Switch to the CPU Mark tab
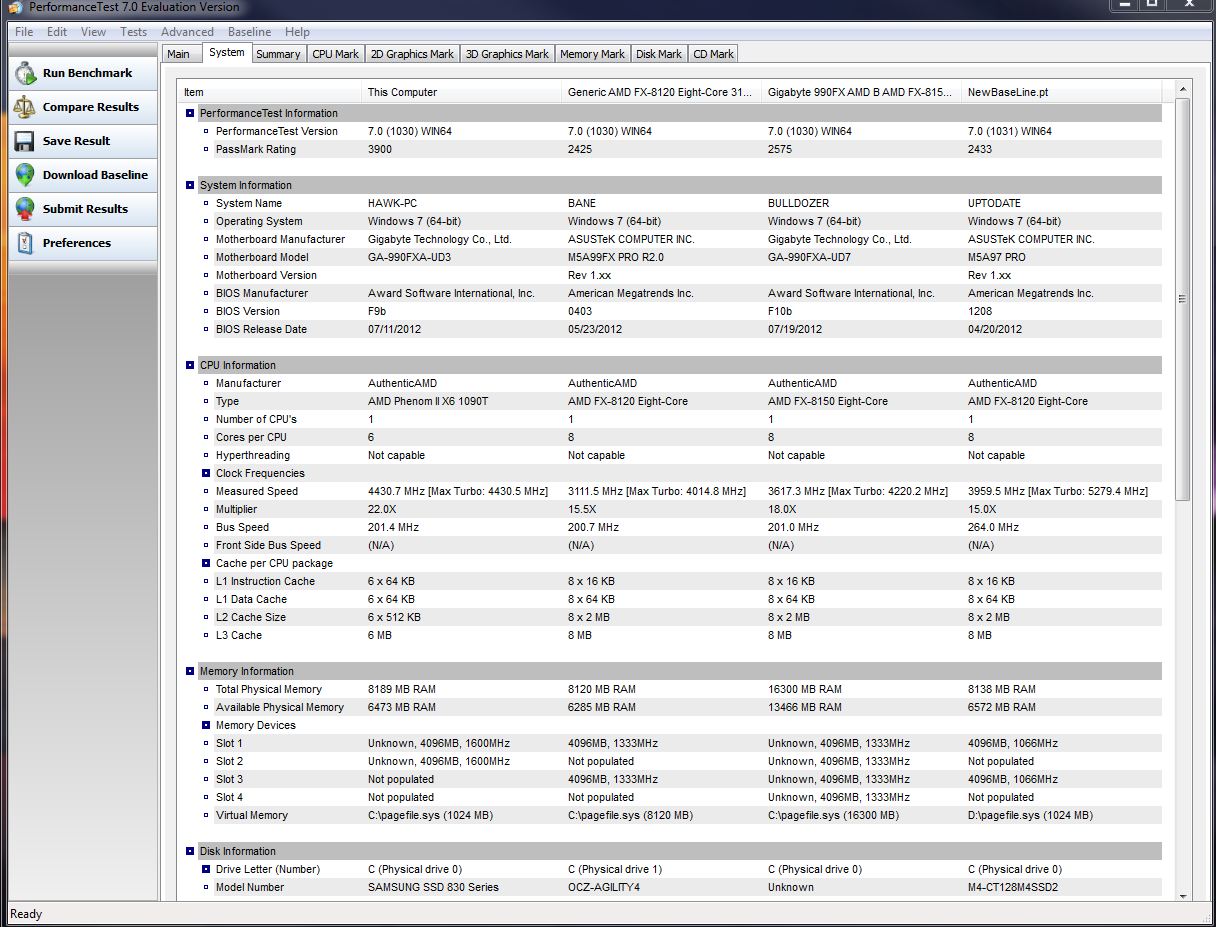The width and height of the screenshot is (1216, 927). point(335,54)
